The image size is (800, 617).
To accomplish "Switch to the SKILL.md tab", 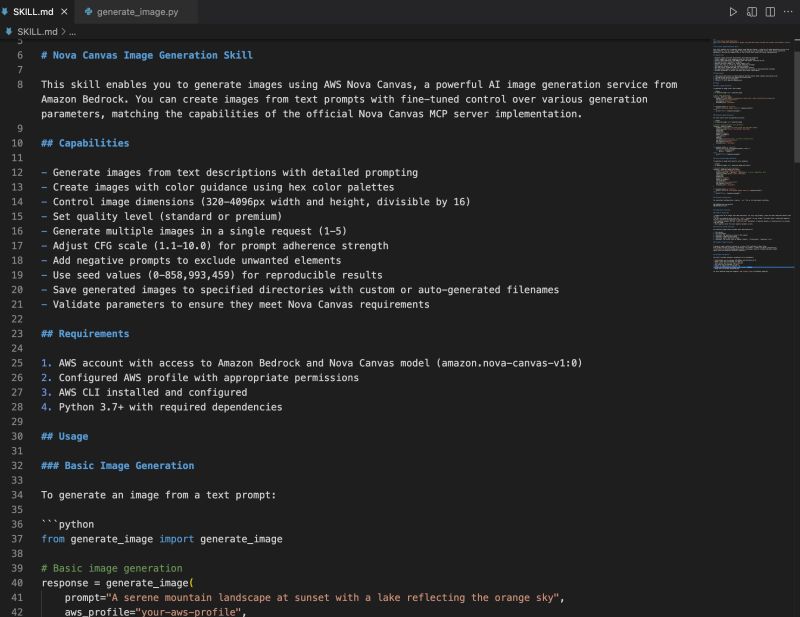I will coord(33,12).
